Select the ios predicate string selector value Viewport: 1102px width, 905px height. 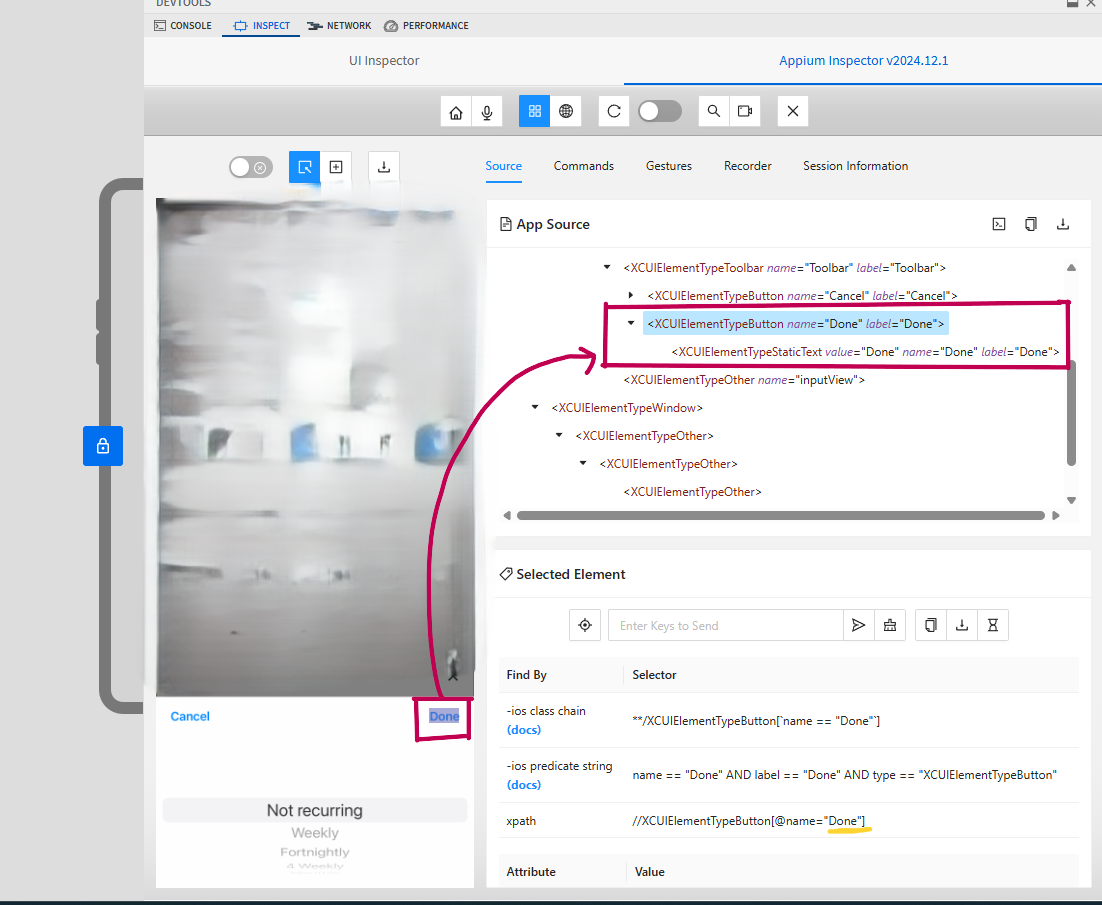[844, 775]
